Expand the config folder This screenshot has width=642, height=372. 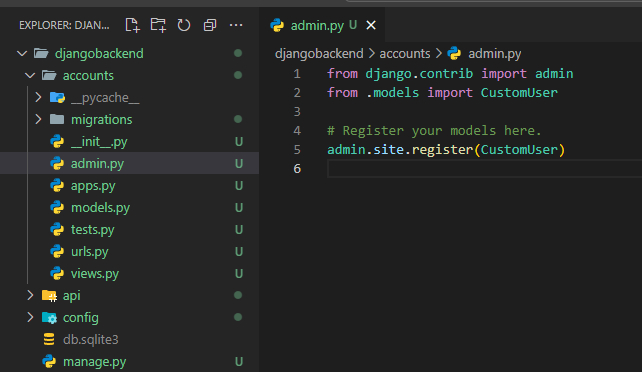[30, 318]
